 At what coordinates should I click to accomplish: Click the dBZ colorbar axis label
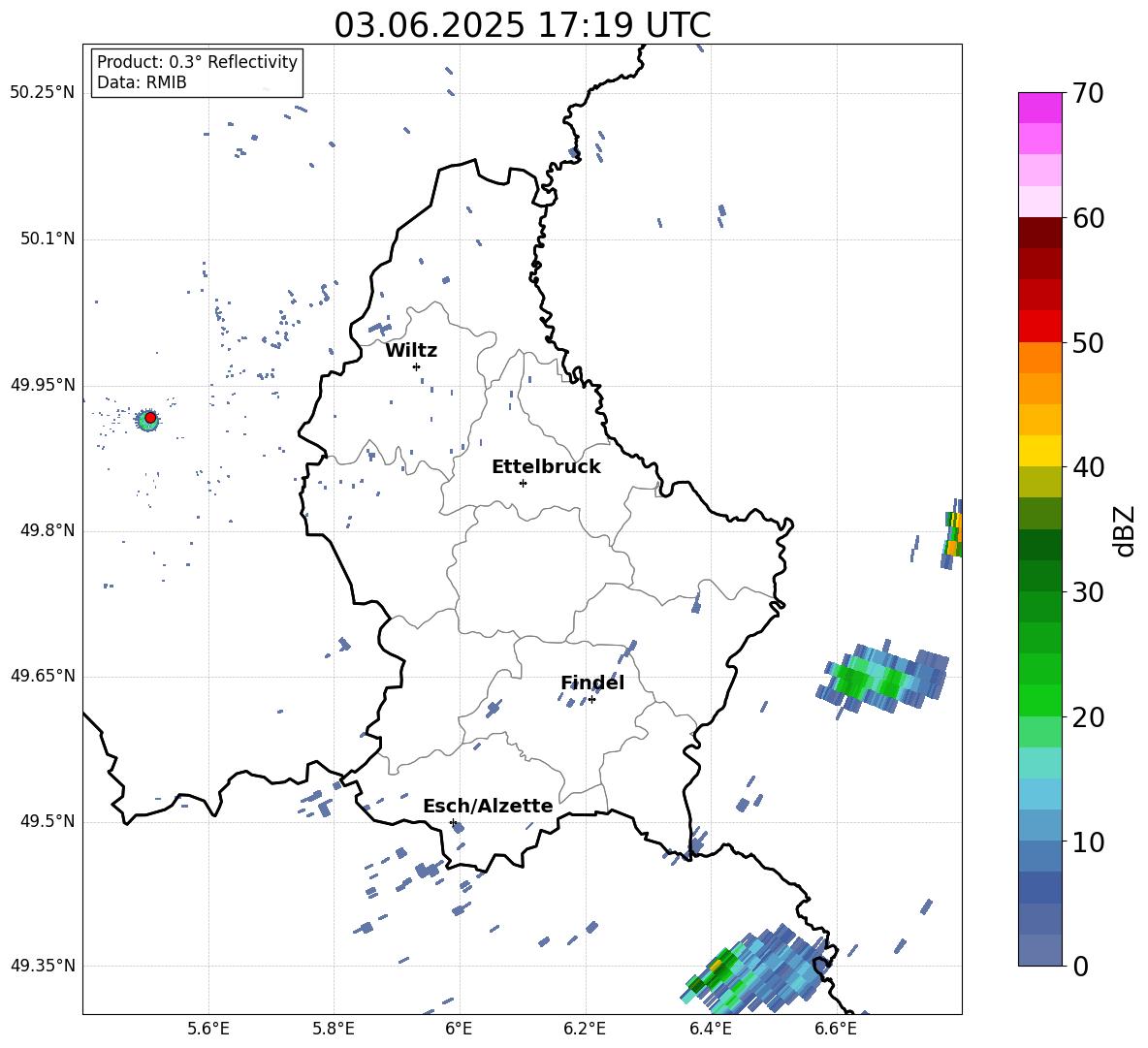pos(1126,530)
